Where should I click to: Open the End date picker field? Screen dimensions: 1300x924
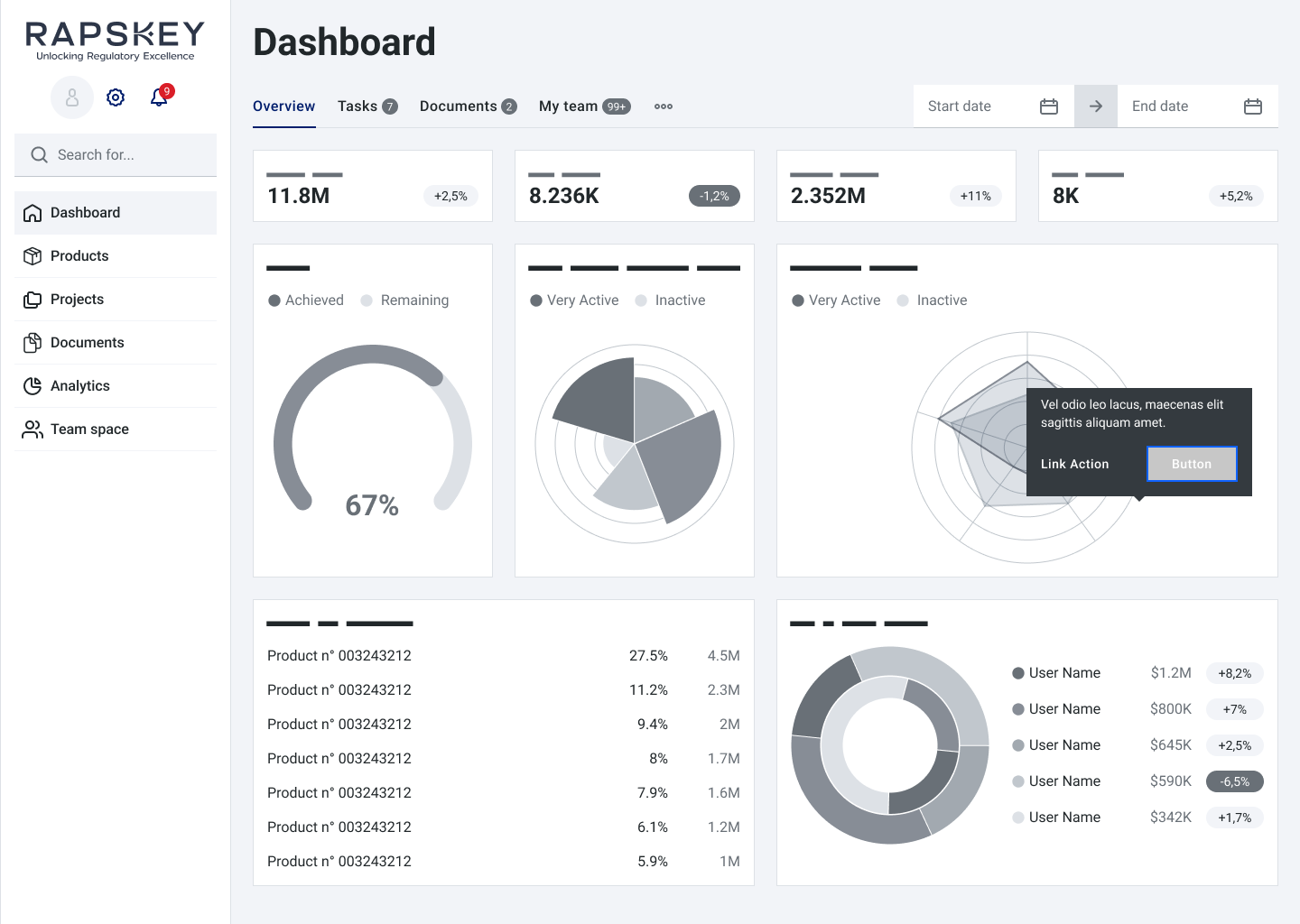(x=1174, y=106)
